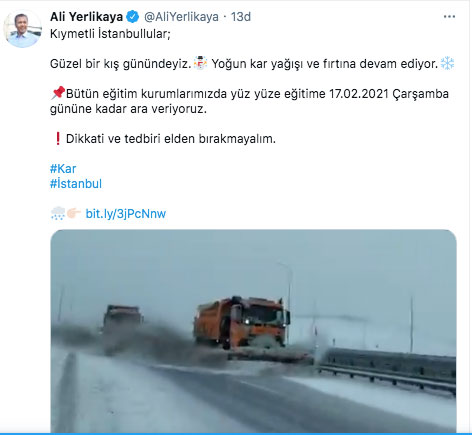
Task: Open the Ali Yerlikaya display name link
Action: pyautogui.click(x=86, y=17)
